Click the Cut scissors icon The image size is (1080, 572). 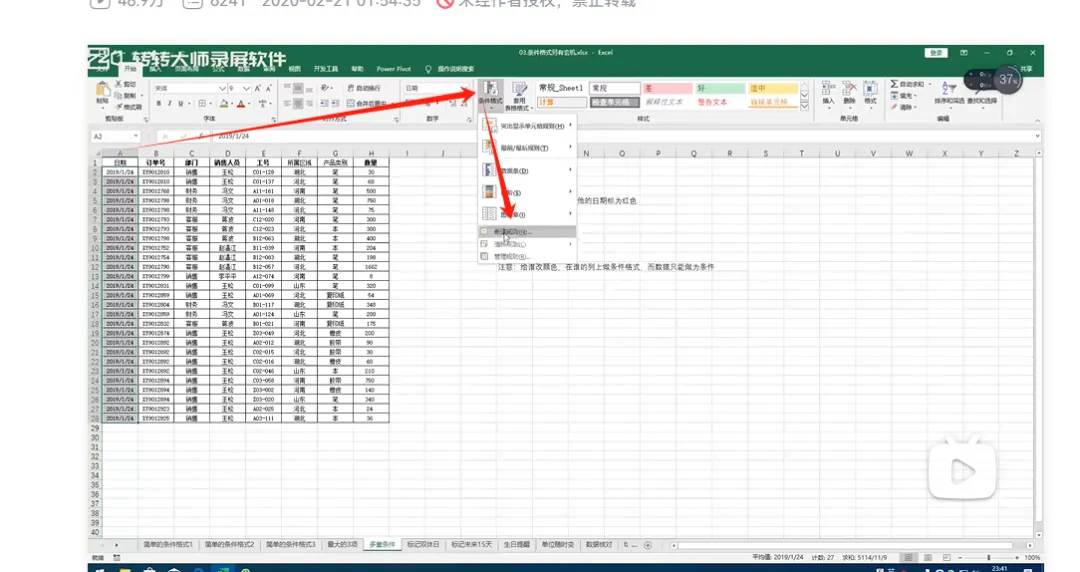pyautogui.click(x=118, y=83)
